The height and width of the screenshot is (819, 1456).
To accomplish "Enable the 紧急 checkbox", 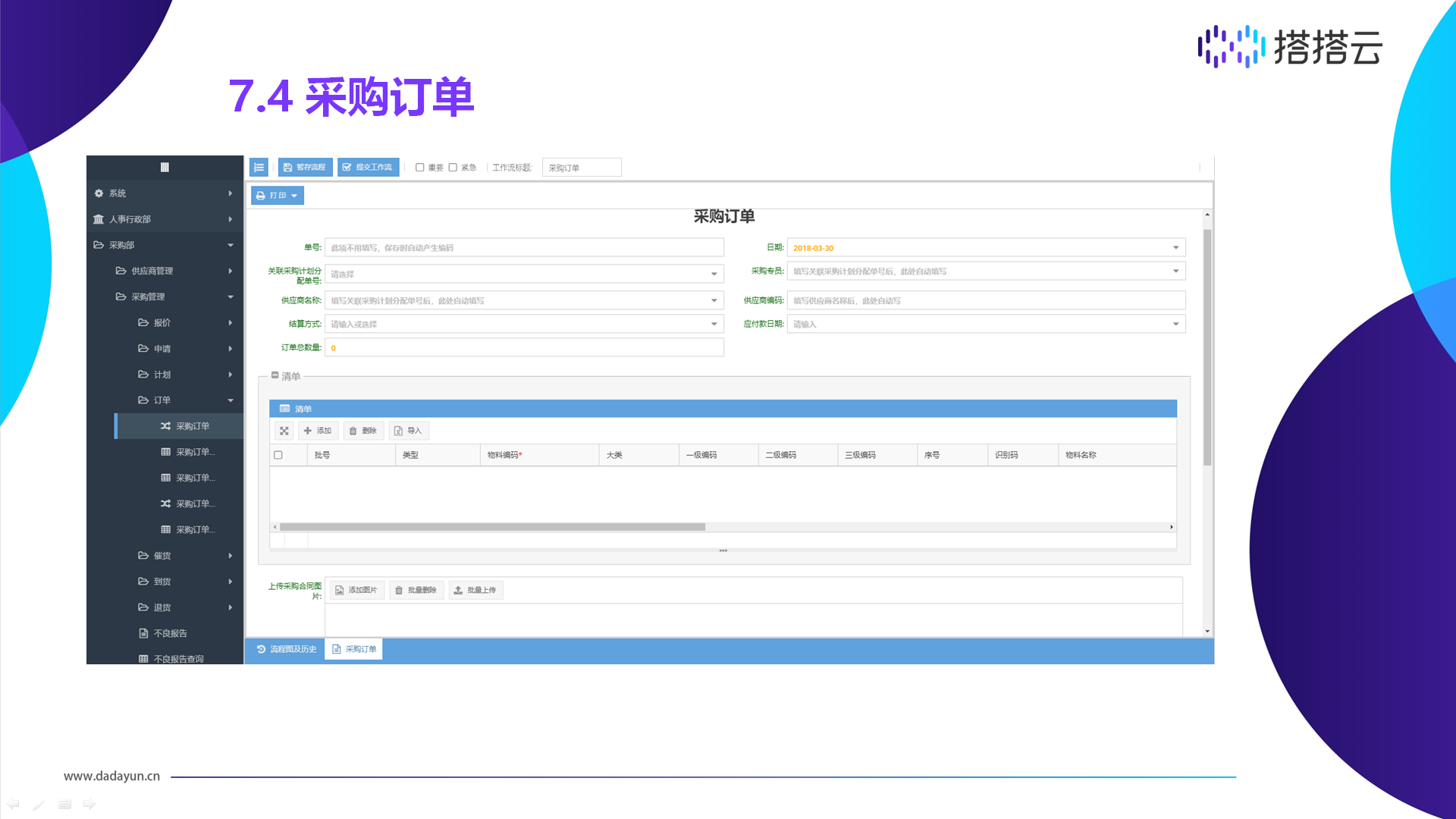I will pos(453,168).
